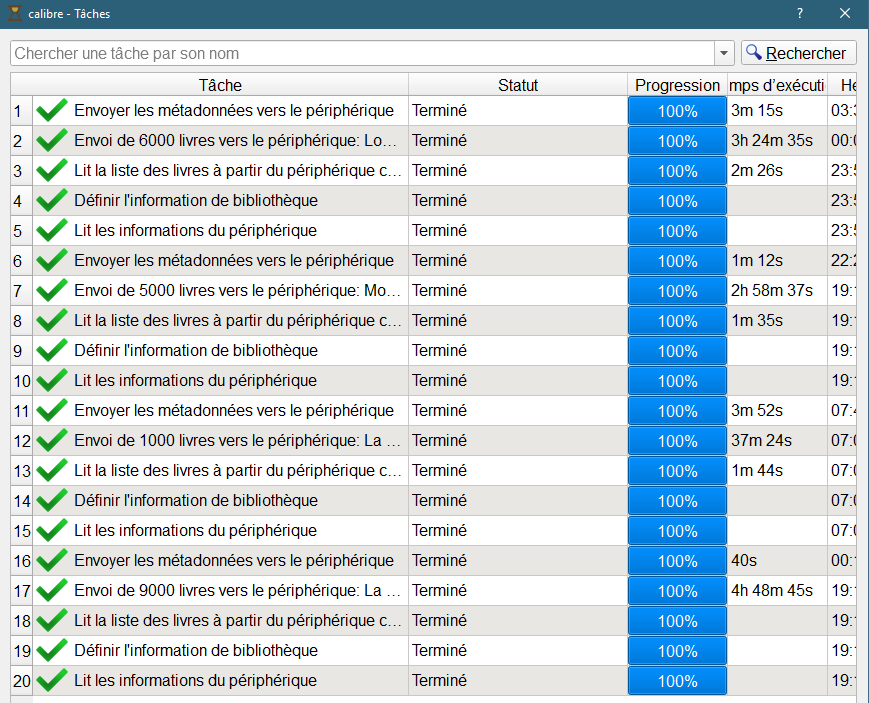
Task: Select row 8 'Lit la liste des livres' task
Action: click(x=238, y=320)
